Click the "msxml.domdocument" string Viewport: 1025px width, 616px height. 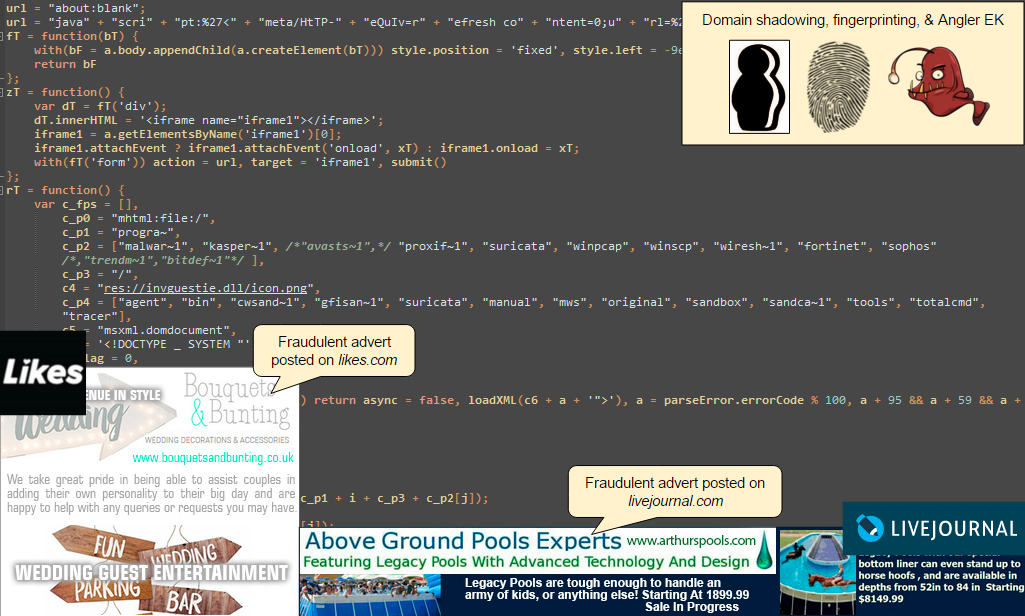(x=163, y=330)
